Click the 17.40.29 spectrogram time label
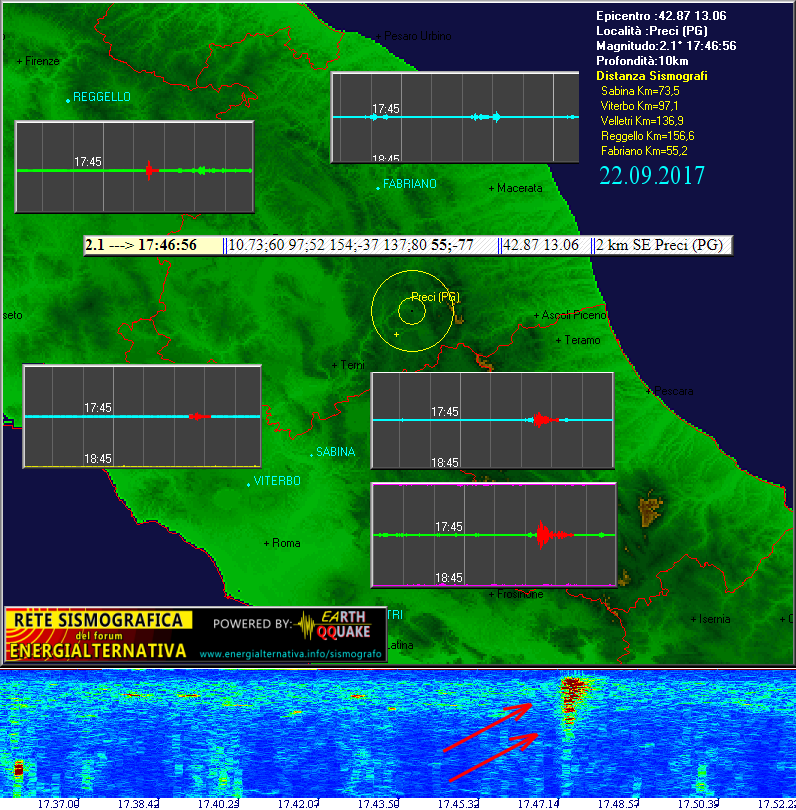The image size is (796, 810). pyautogui.click(x=218, y=804)
